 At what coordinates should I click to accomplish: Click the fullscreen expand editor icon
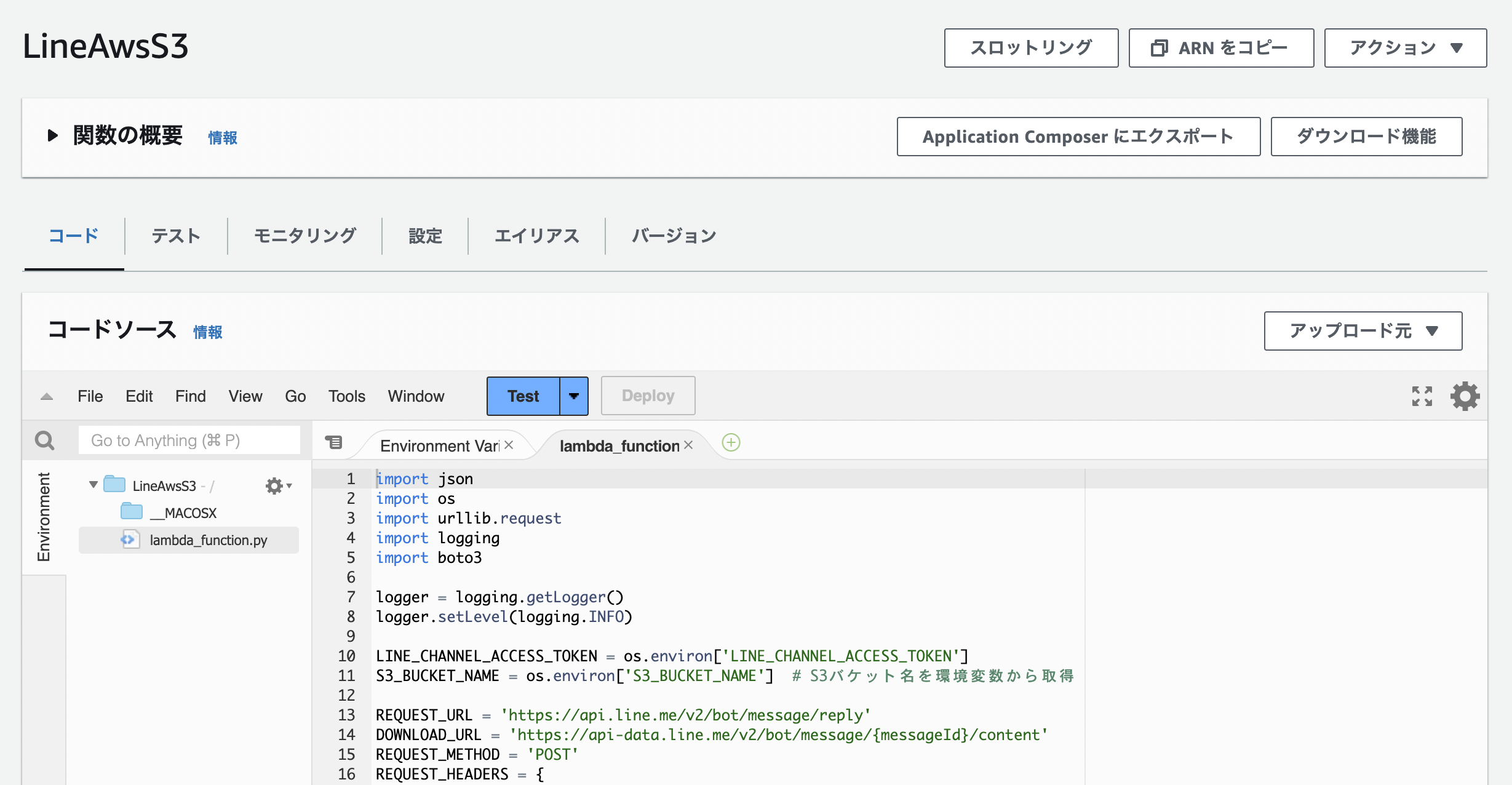[1422, 396]
